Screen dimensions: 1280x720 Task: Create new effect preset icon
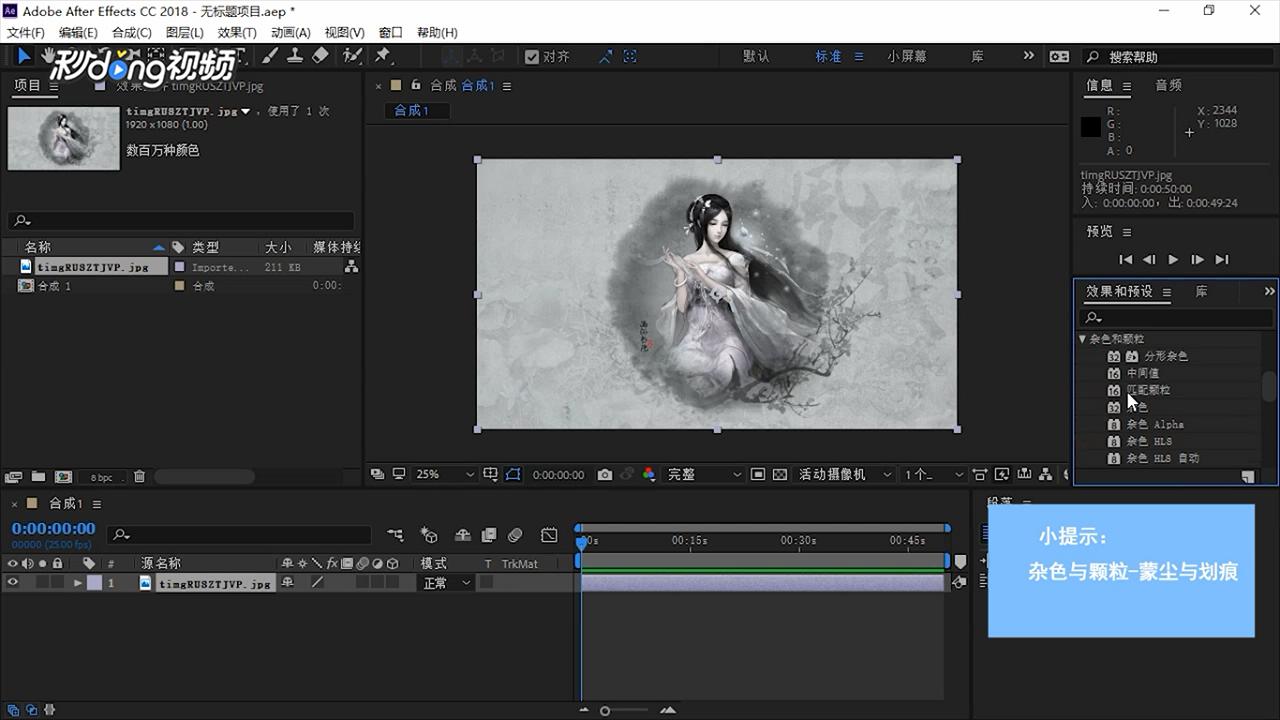click(x=1248, y=477)
